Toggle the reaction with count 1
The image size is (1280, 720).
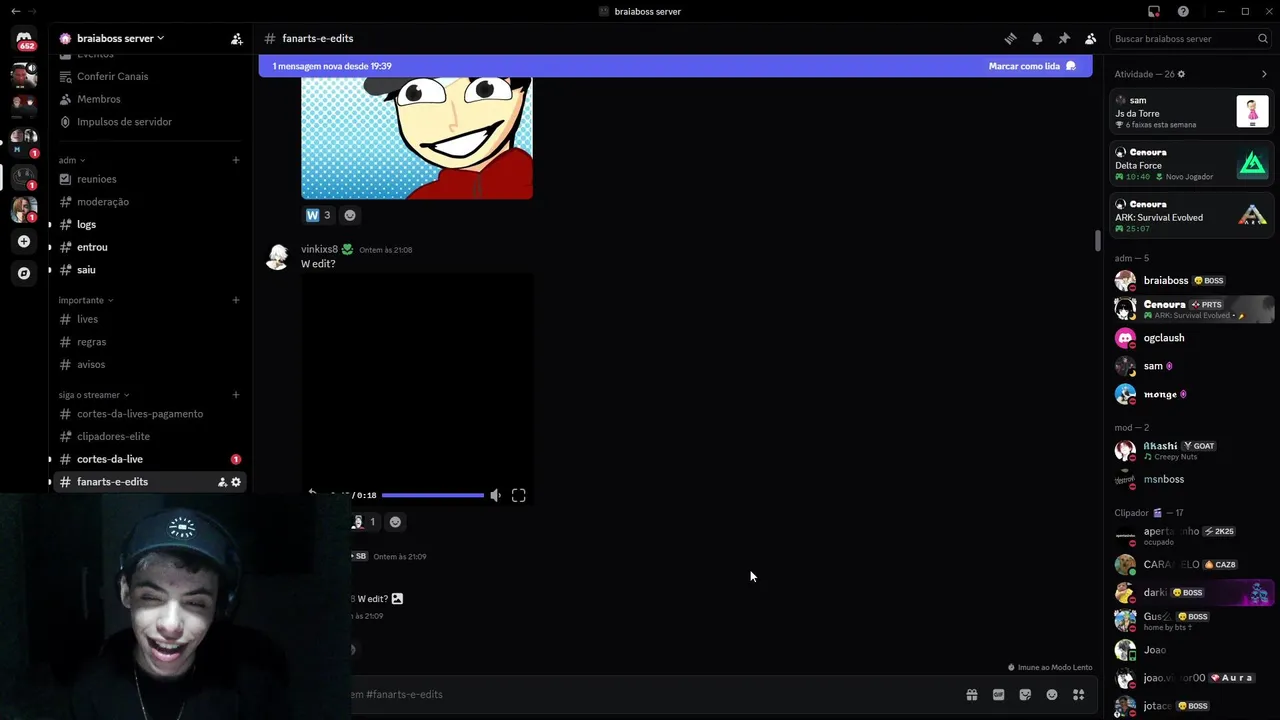tap(364, 522)
